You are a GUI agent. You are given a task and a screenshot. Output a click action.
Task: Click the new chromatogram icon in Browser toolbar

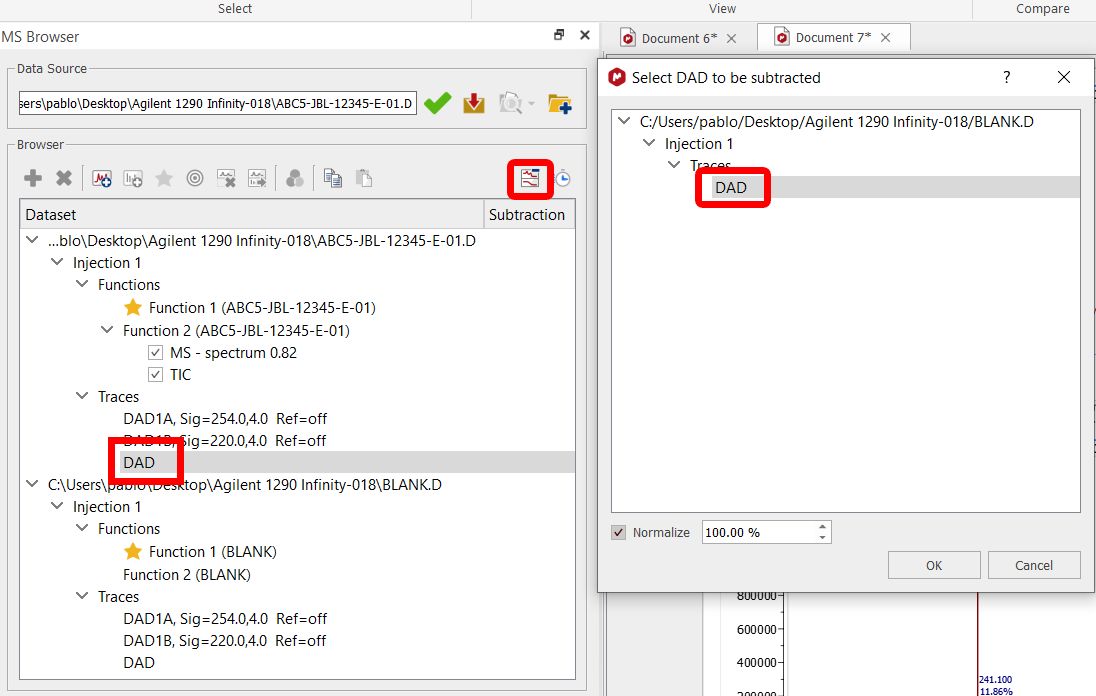pyautogui.click(x=102, y=178)
